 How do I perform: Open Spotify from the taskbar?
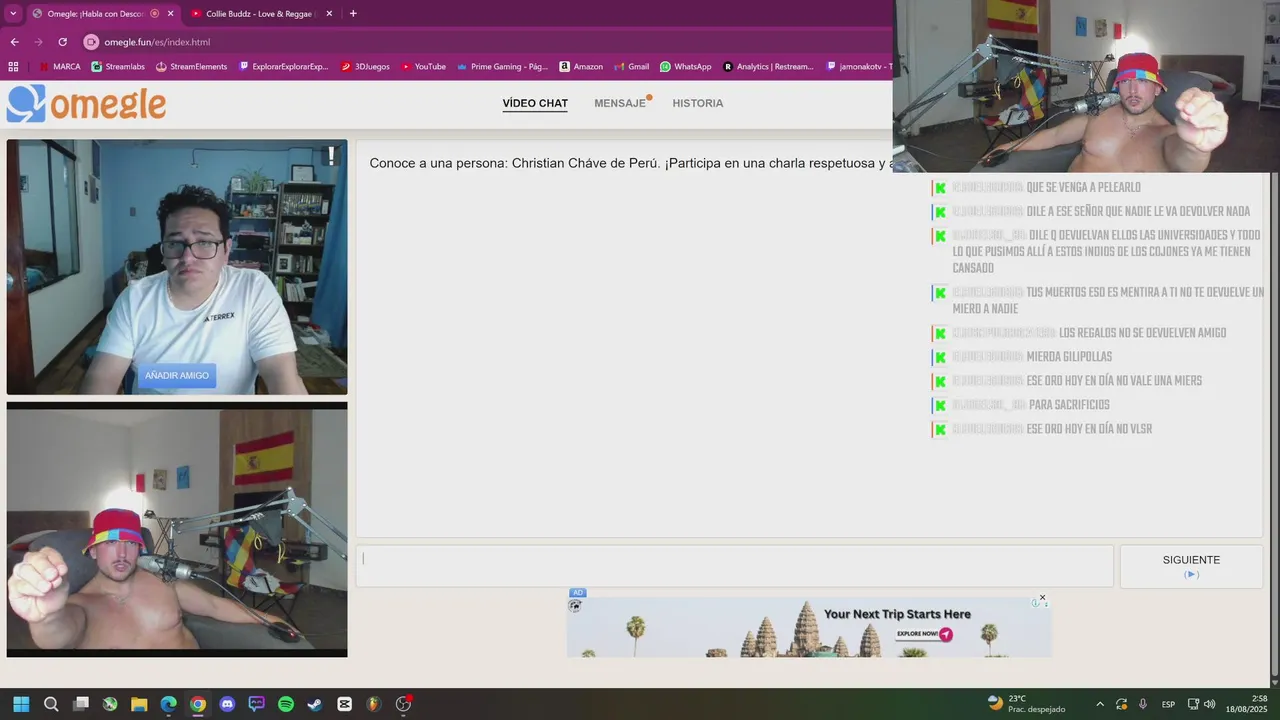coord(286,704)
